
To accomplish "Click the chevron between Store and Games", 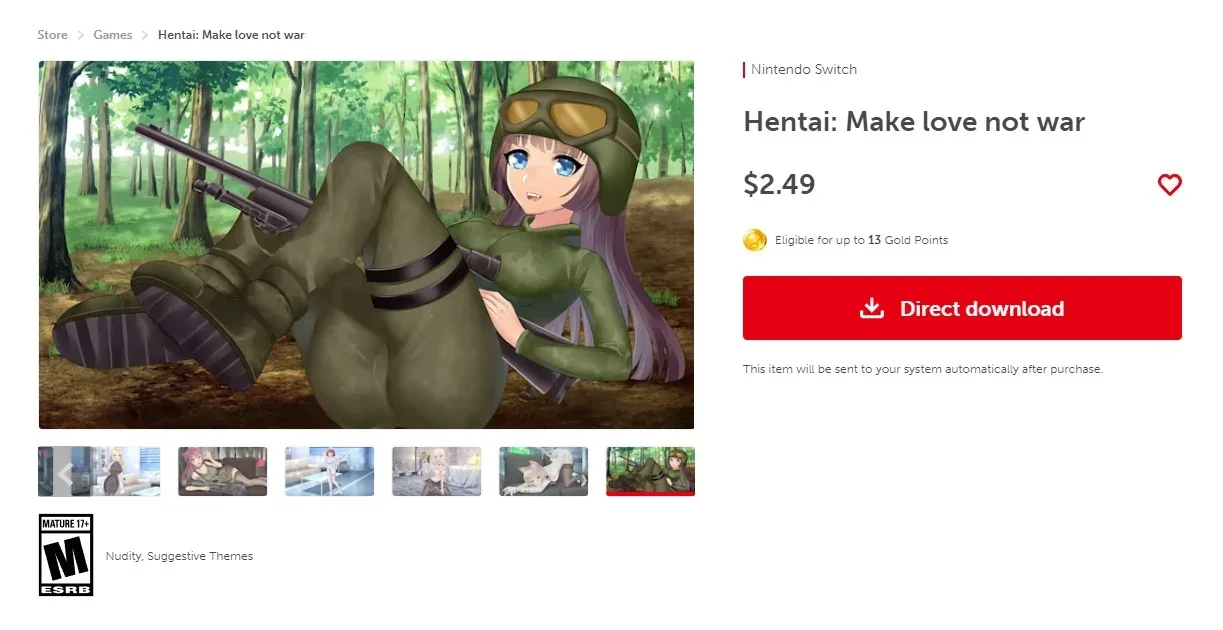I will [x=81, y=35].
